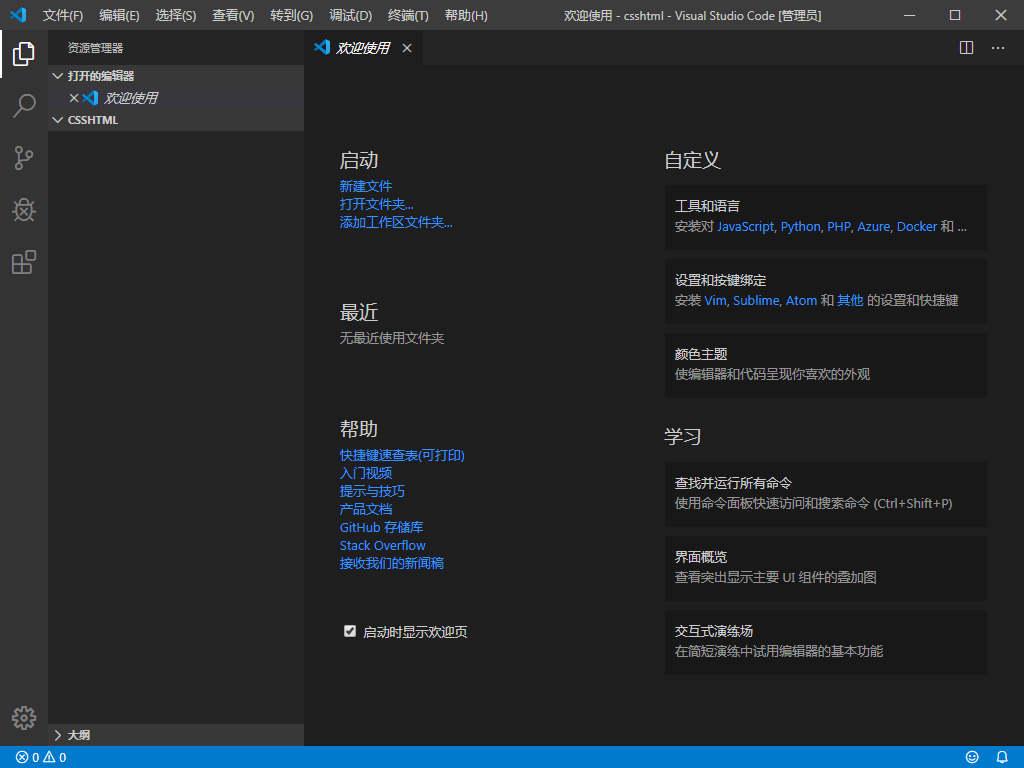Click the 无最近使用文件夹 text
Viewport: 1024px width, 768px height.
392,338
